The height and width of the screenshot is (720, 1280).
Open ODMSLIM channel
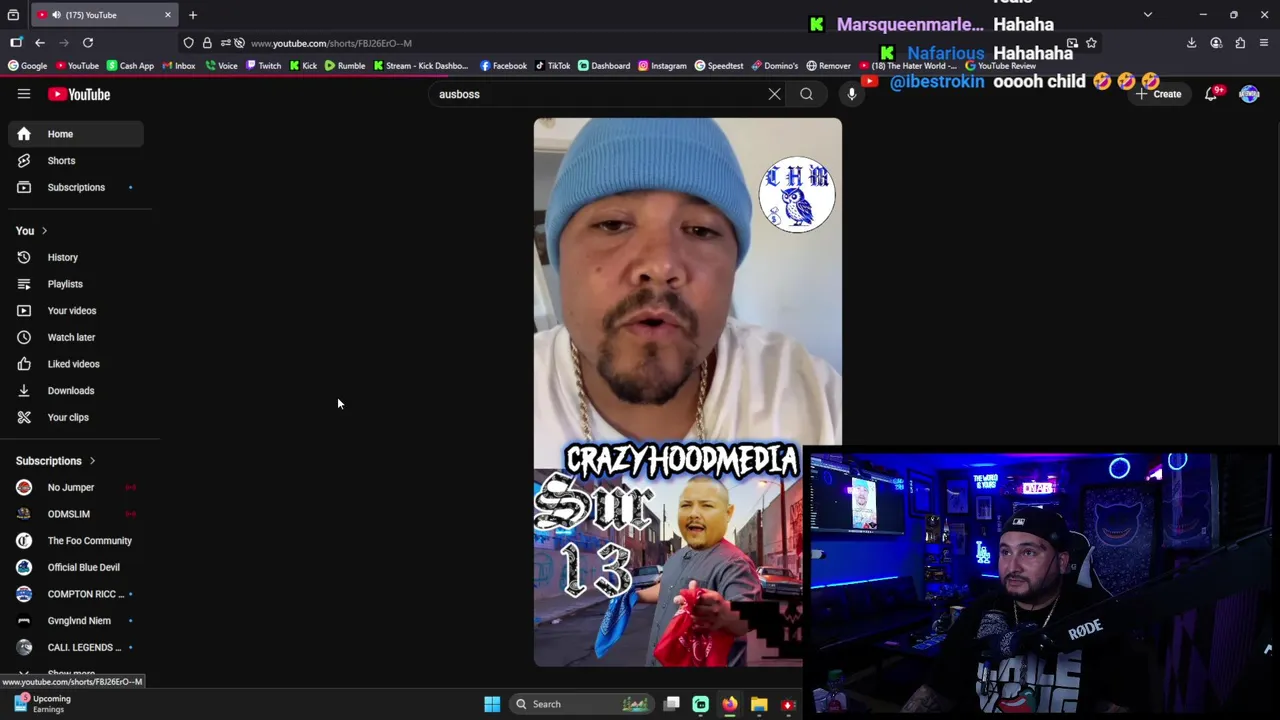tap(76, 514)
